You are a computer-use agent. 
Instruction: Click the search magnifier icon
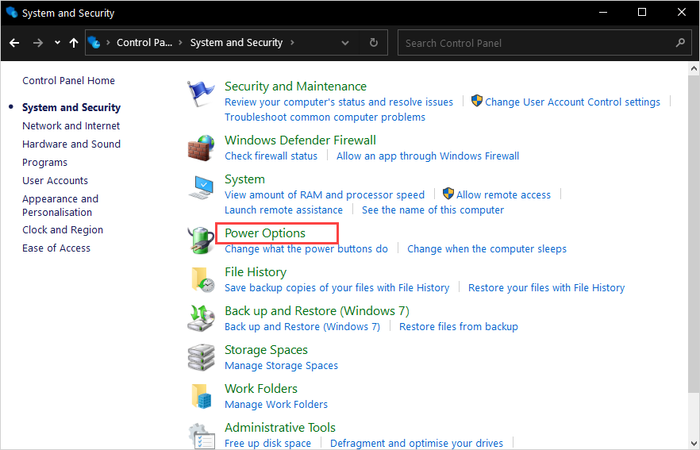pos(680,43)
